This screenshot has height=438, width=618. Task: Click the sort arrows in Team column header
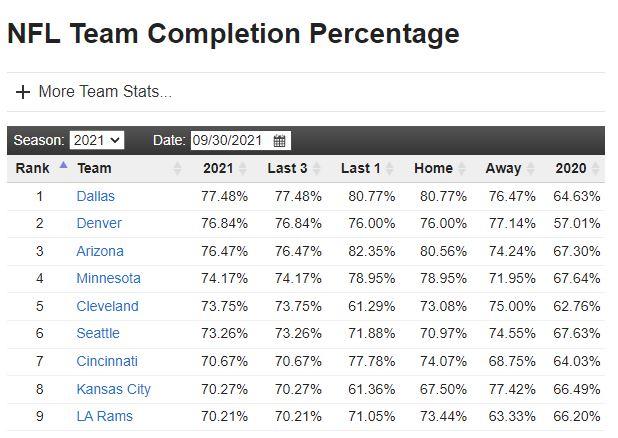point(178,169)
